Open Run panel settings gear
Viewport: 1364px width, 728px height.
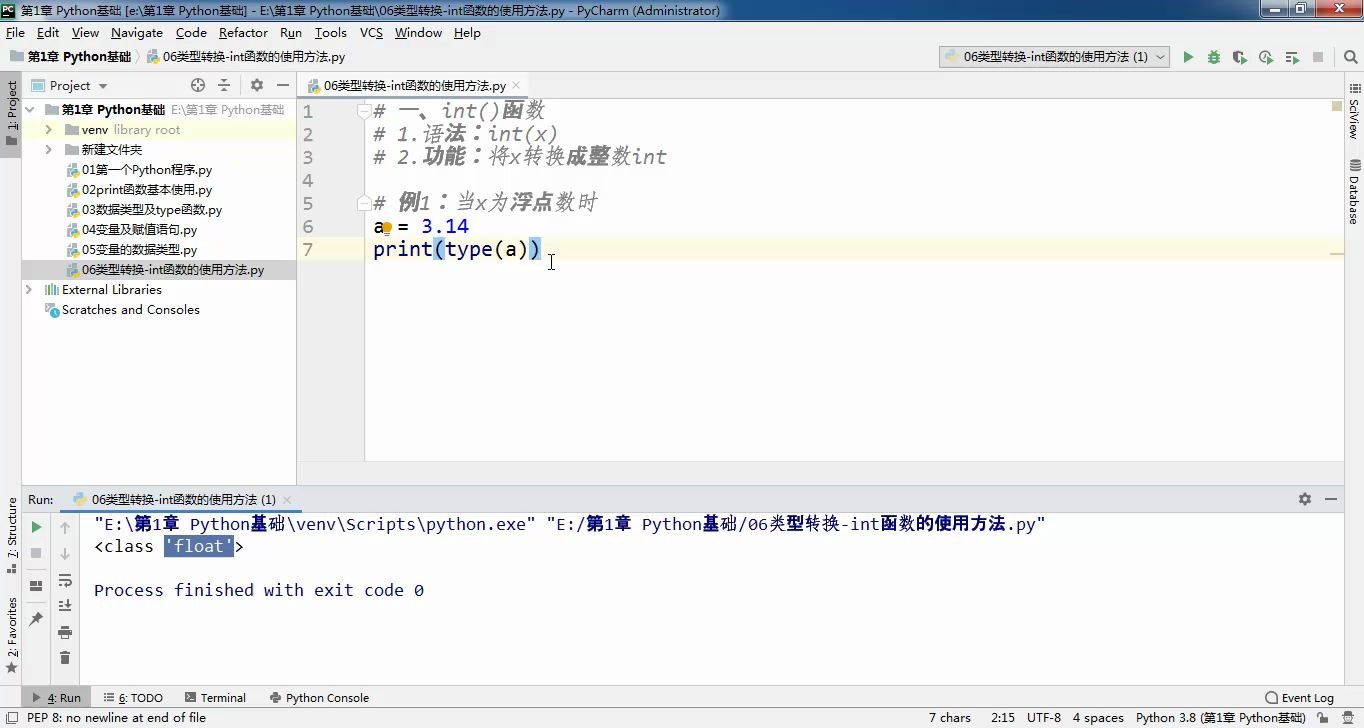[x=1305, y=498]
